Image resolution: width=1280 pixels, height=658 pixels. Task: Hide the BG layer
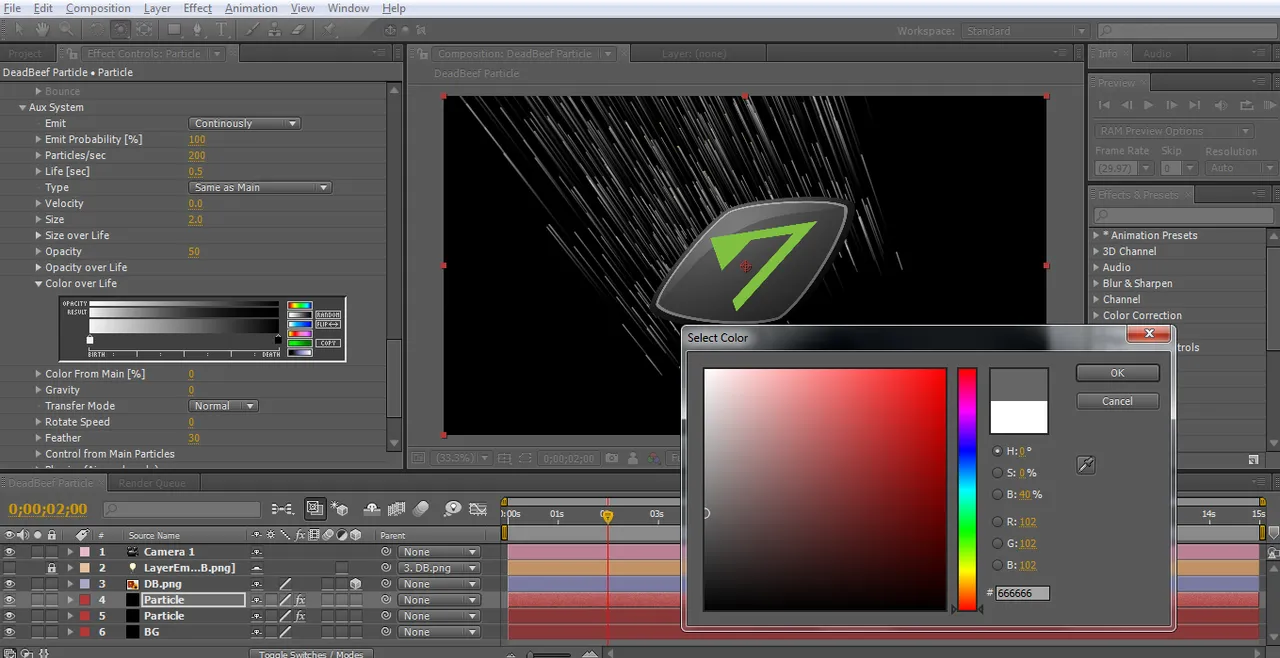(x=9, y=632)
